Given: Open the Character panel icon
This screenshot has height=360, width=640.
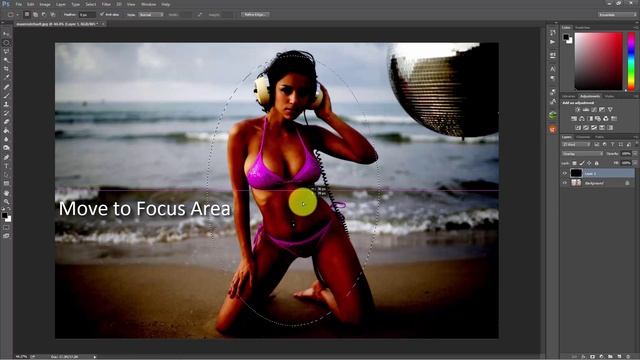Looking at the screenshot, I should (553, 69).
